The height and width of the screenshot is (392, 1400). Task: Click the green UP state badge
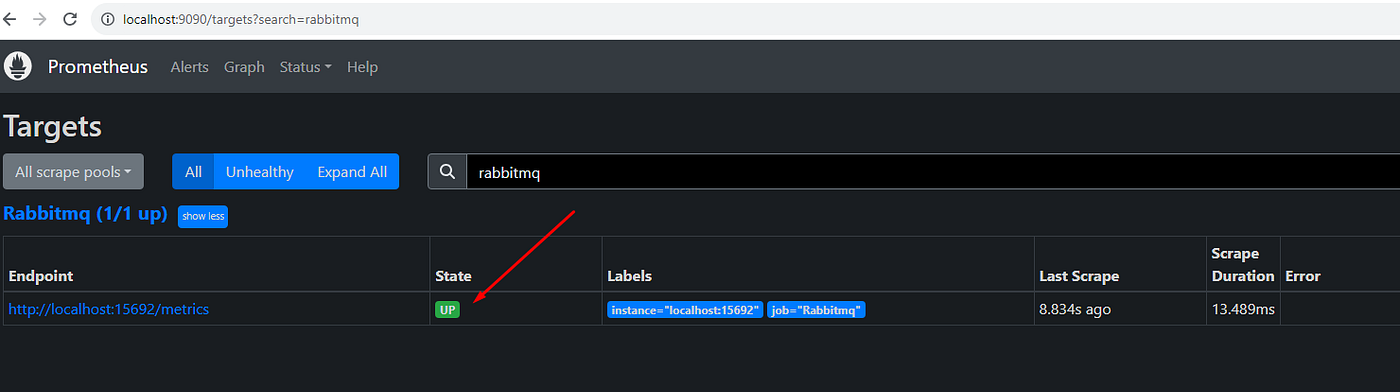pos(448,310)
